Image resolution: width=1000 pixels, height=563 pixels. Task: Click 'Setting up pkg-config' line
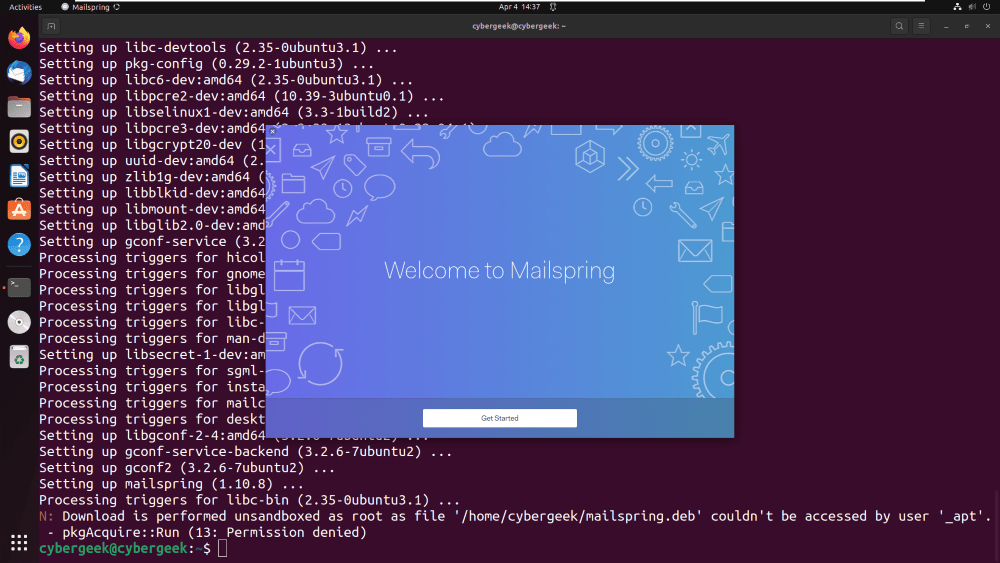206,64
